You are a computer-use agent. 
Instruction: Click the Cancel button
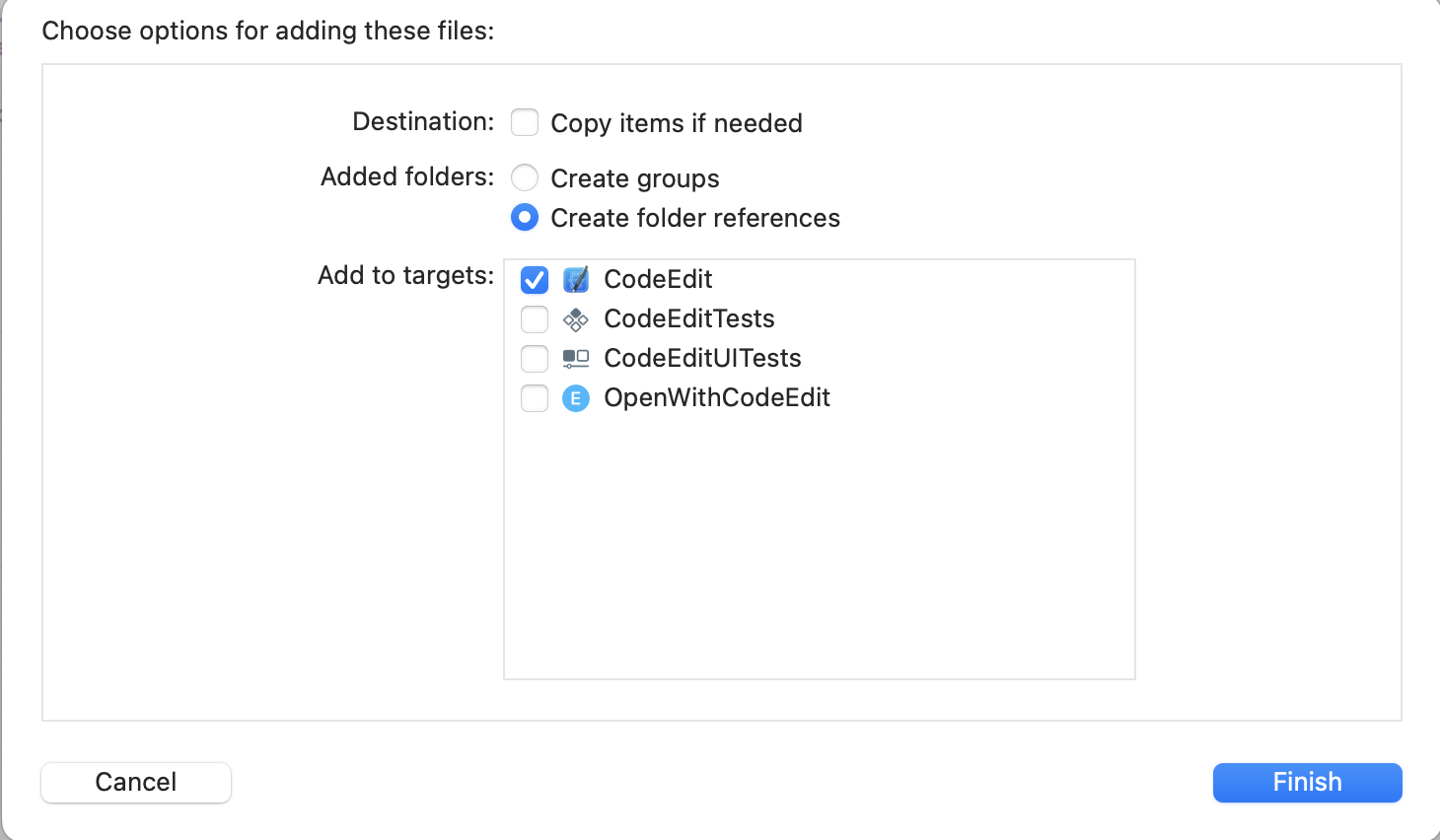[x=135, y=782]
